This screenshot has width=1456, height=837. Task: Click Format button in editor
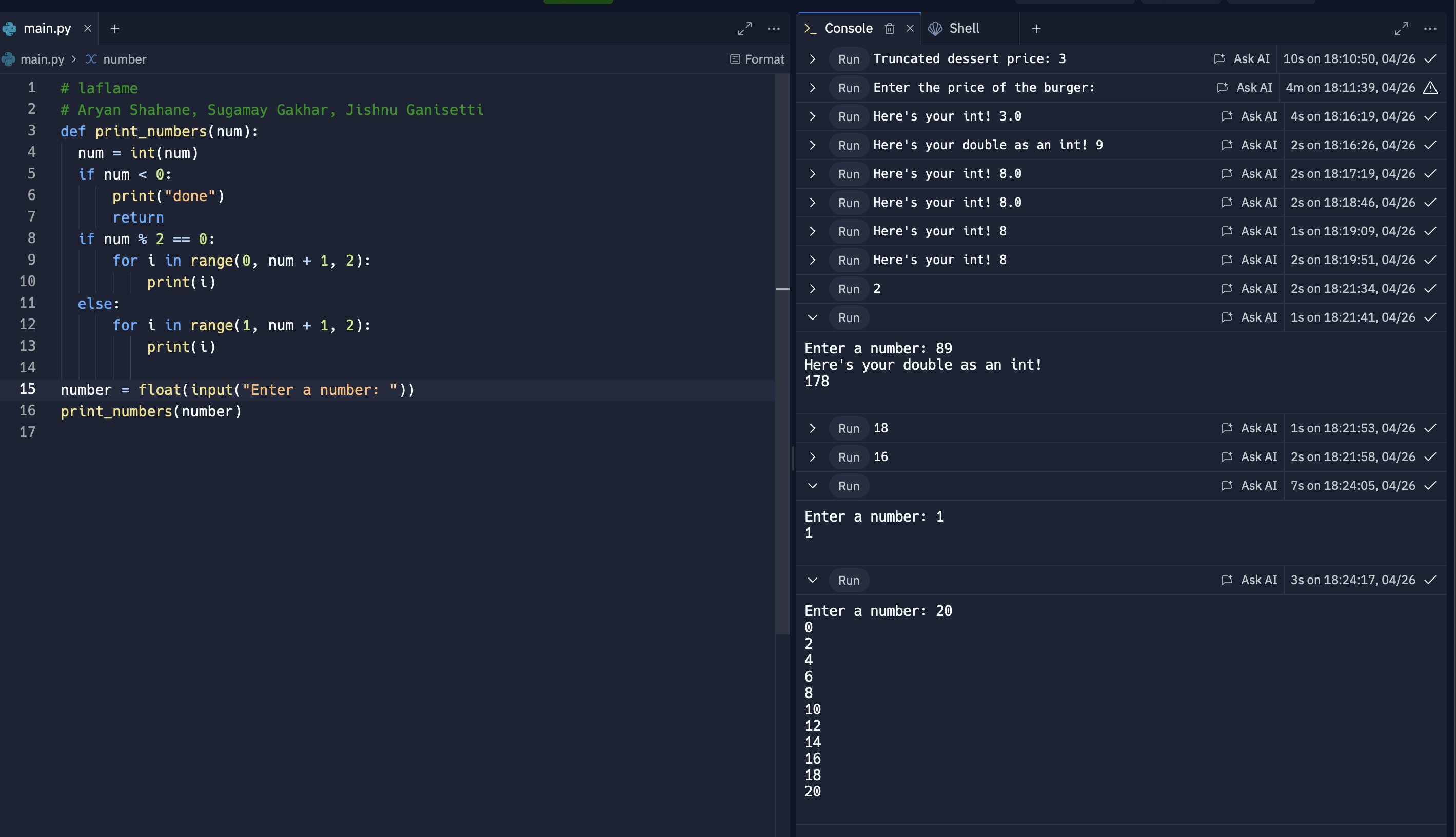(757, 59)
